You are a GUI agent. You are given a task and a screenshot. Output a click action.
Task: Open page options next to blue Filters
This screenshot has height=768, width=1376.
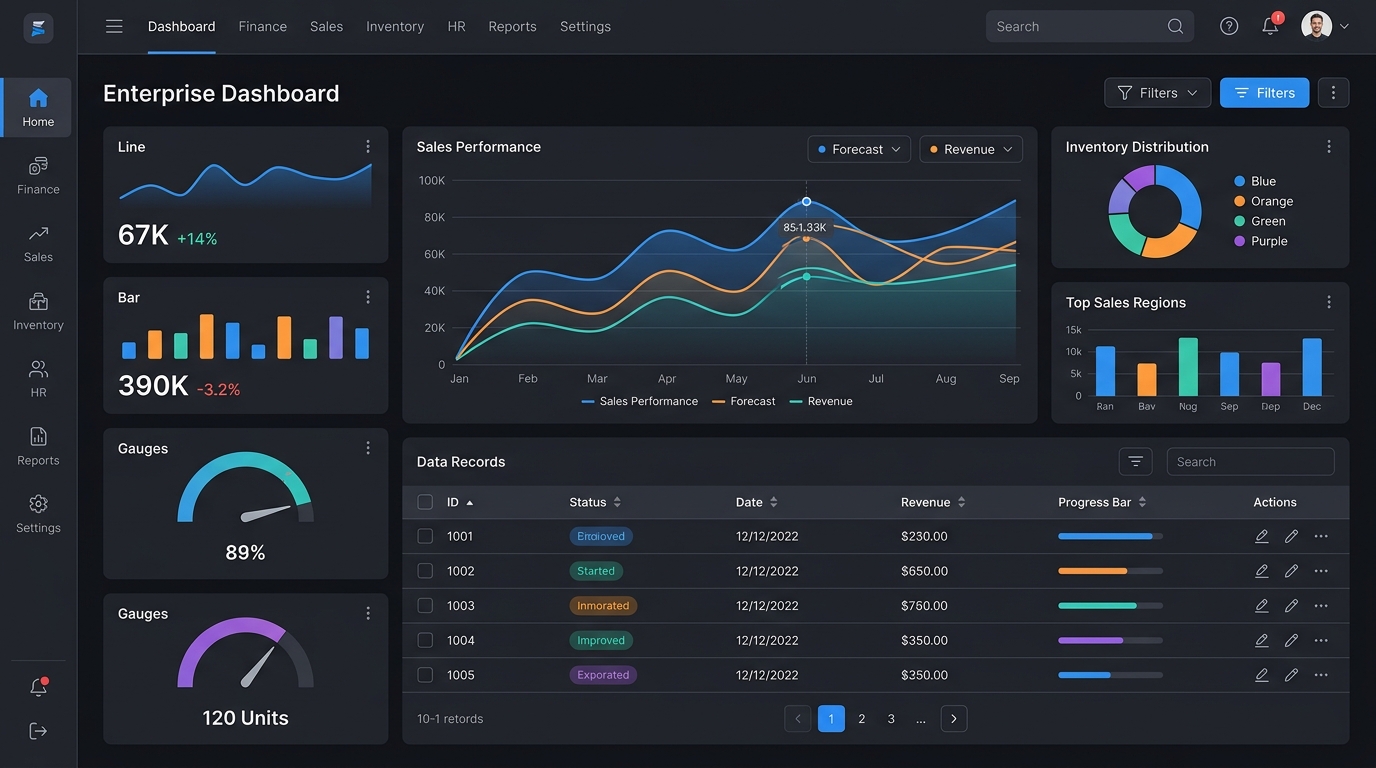pyautogui.click(x=1333, y=93)
